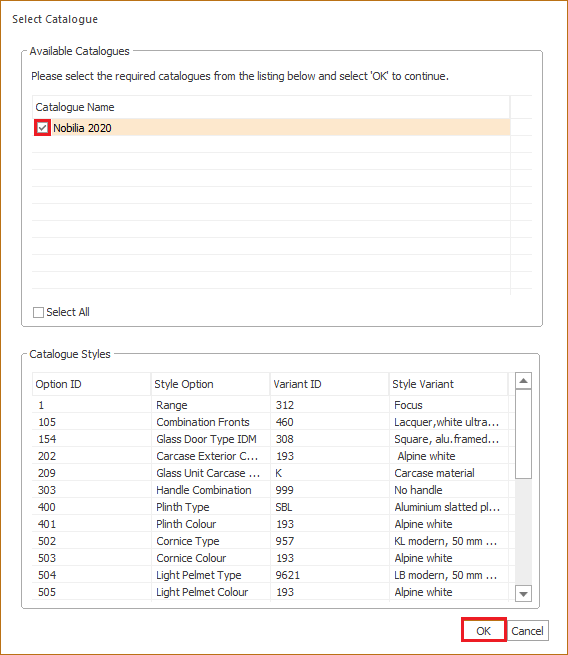Select the Glass Door Type IDM row
The width and height of the screenshot is (568, 655).
[x=270, y=439]
